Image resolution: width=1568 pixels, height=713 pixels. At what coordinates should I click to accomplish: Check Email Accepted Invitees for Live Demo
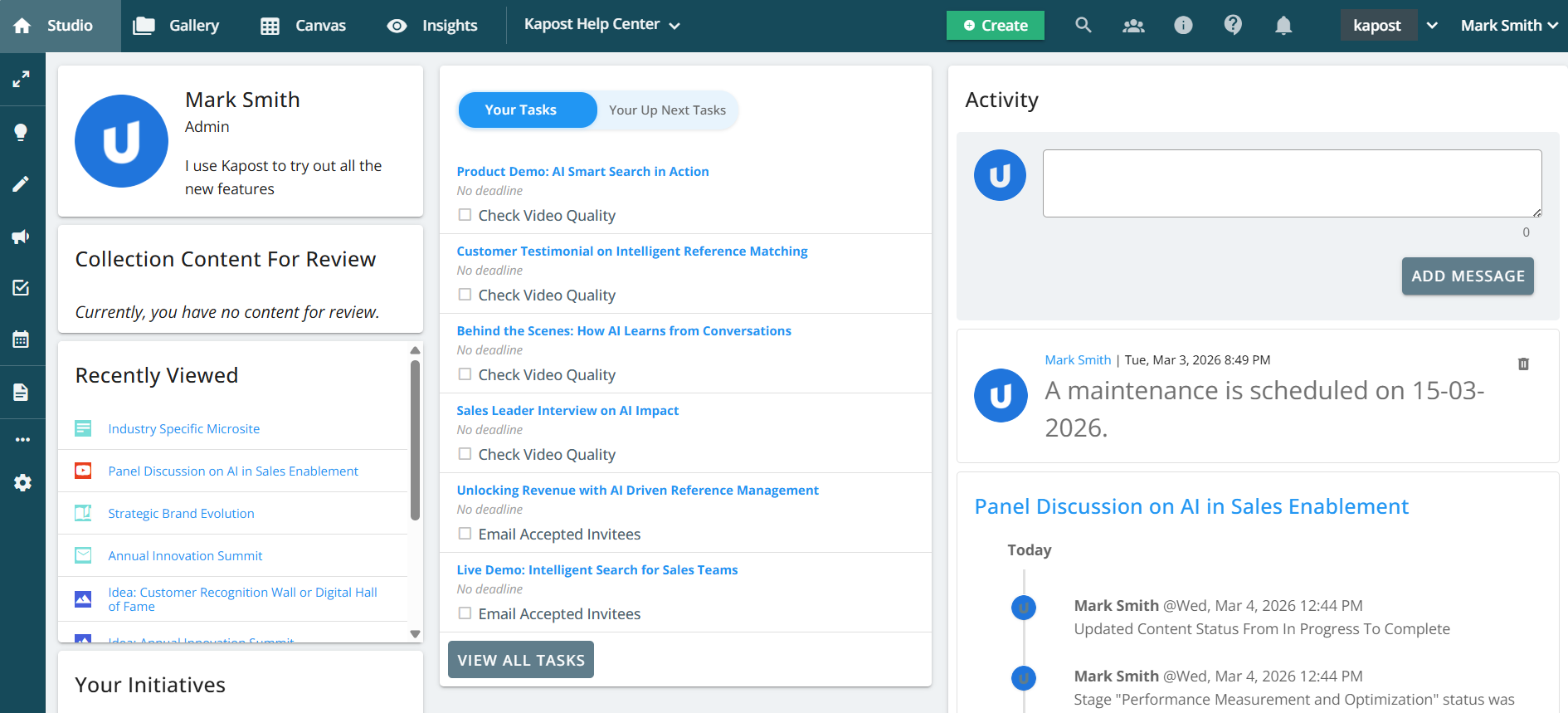[x=465, y=613]
